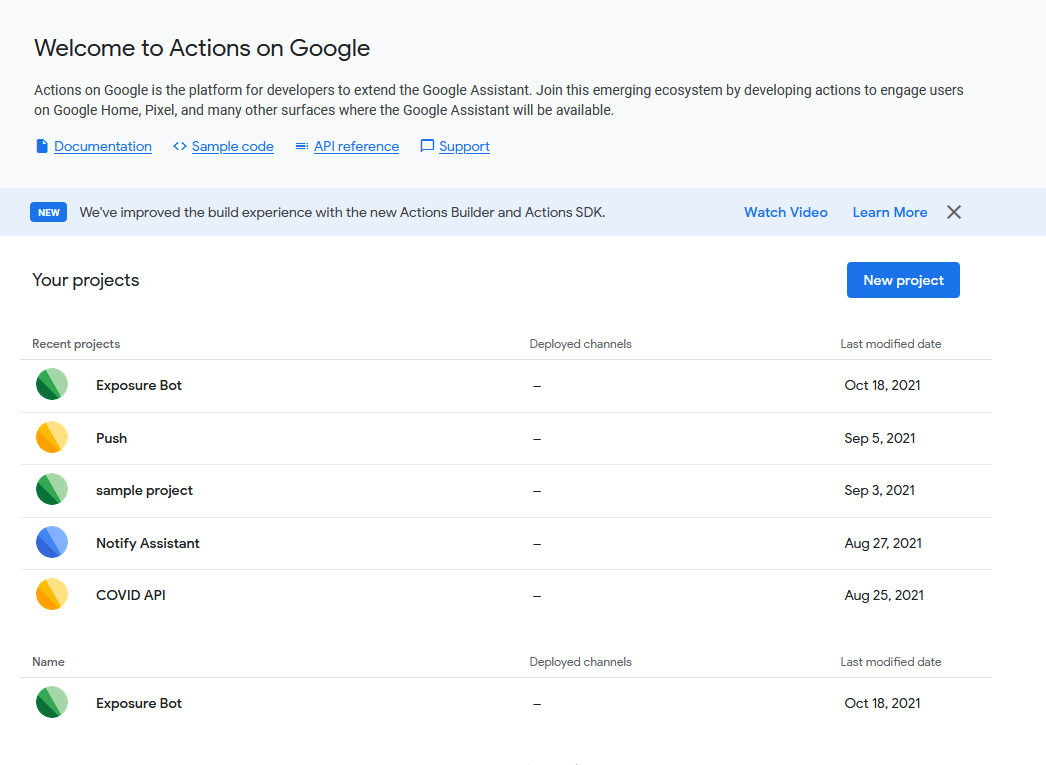Click the blue Notify Assistant project icon

[52, 543]
